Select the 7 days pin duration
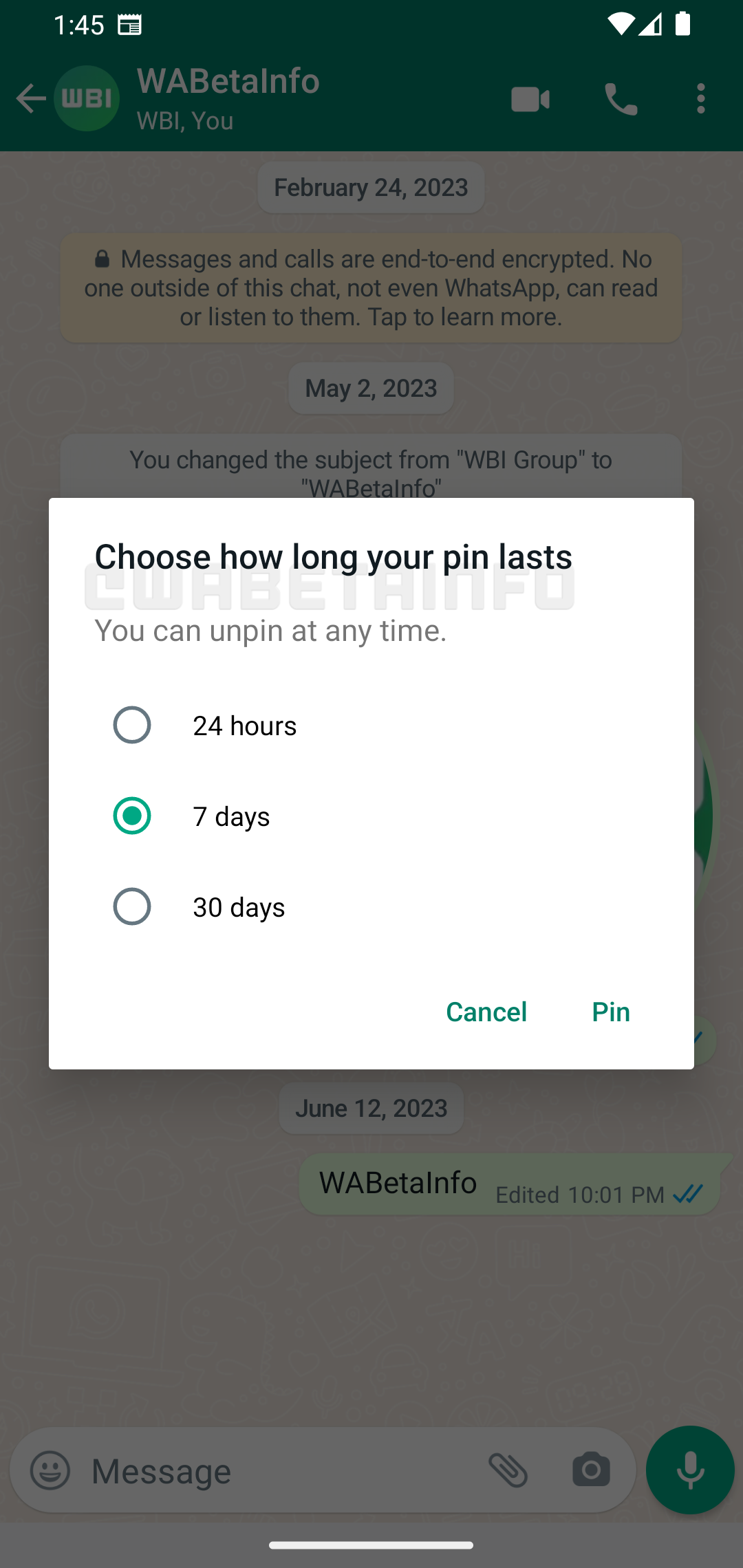Viewport: 743px width, 1568px height. (x=132, y=816)
